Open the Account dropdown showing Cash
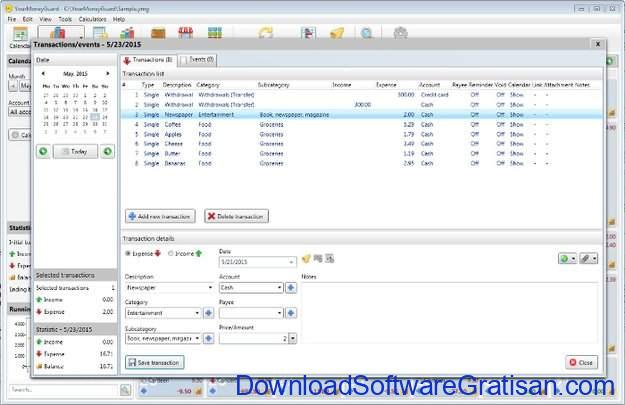This screenshot has height=405, width=625. tap(279, 288)
